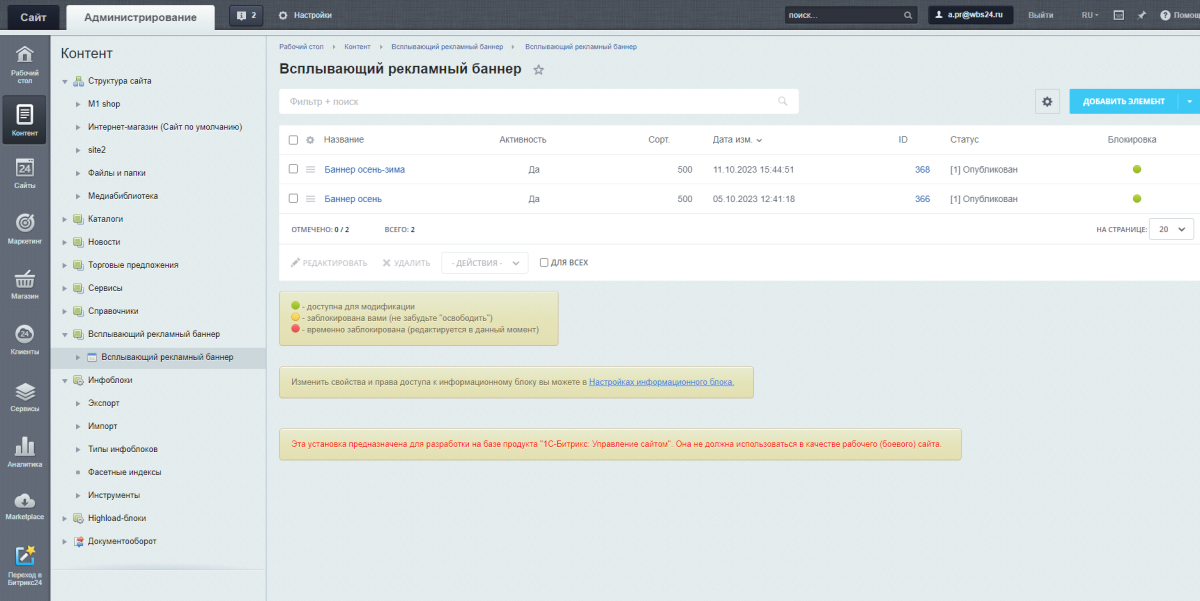Check the Баннер осень row checkbox
Image resolution: width=1200 pixels, height=601 pixels.
(293, 198)
